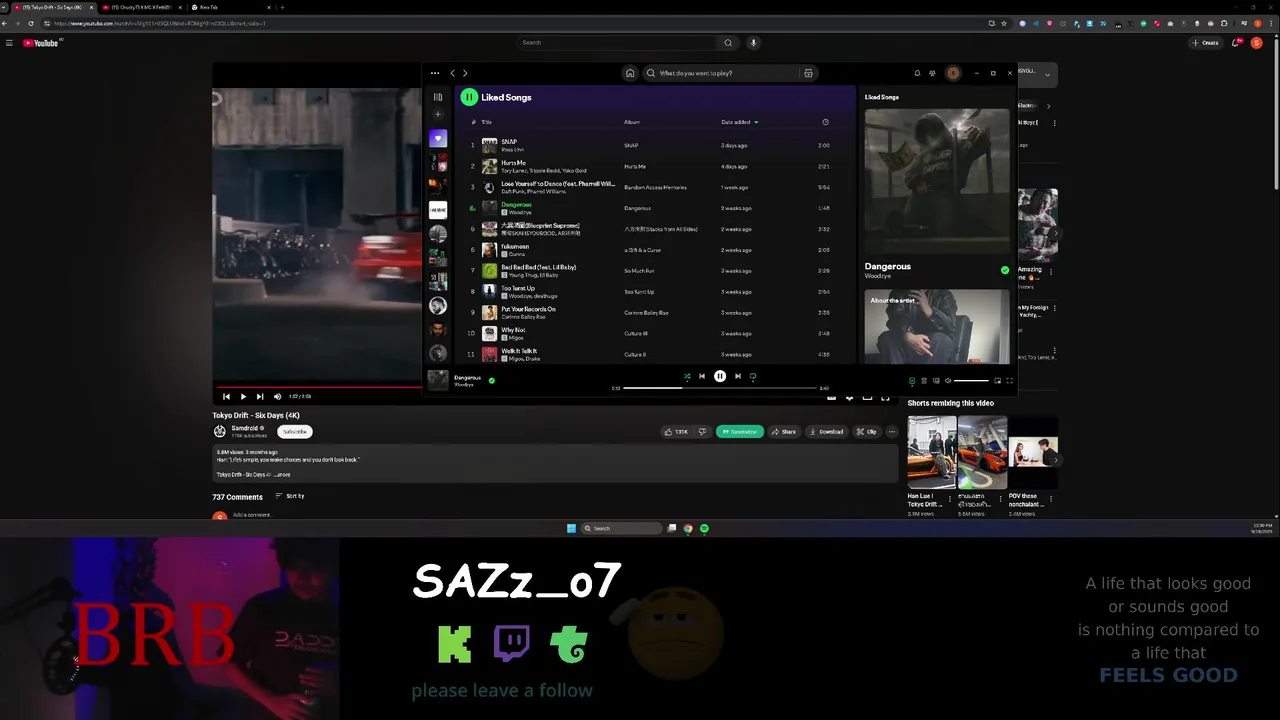
Task: Start YouTube voice search microphone
Action: click(x=753, y=42)
